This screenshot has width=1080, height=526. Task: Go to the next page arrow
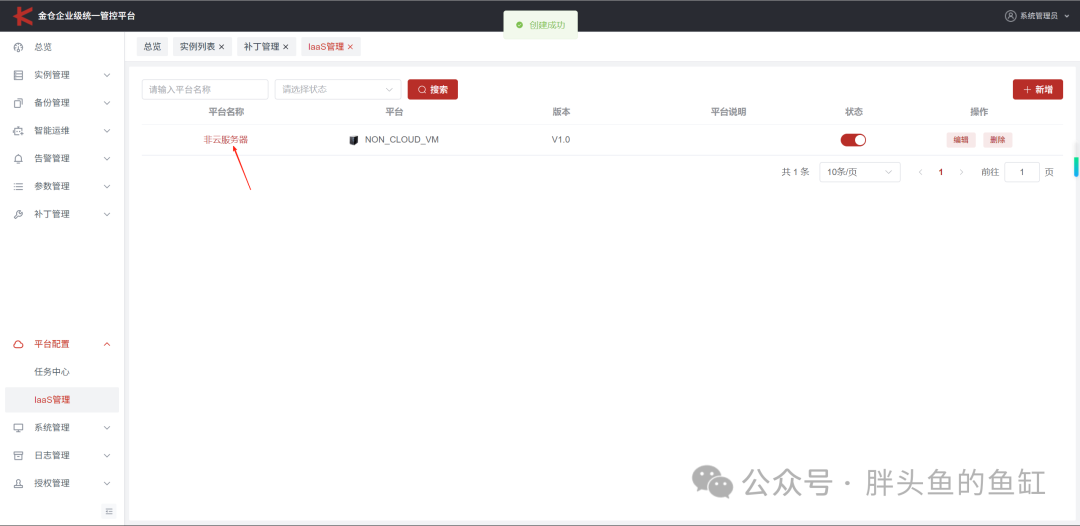(x=961, y=172)
